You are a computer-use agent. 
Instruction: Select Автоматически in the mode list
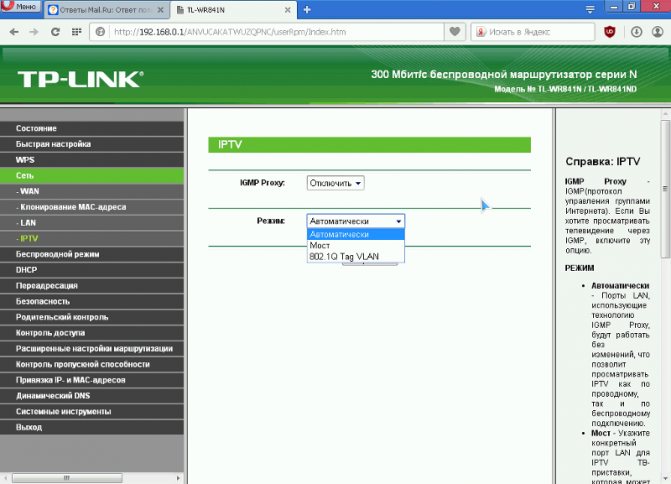pyautogui.click(x=355, y=234)
